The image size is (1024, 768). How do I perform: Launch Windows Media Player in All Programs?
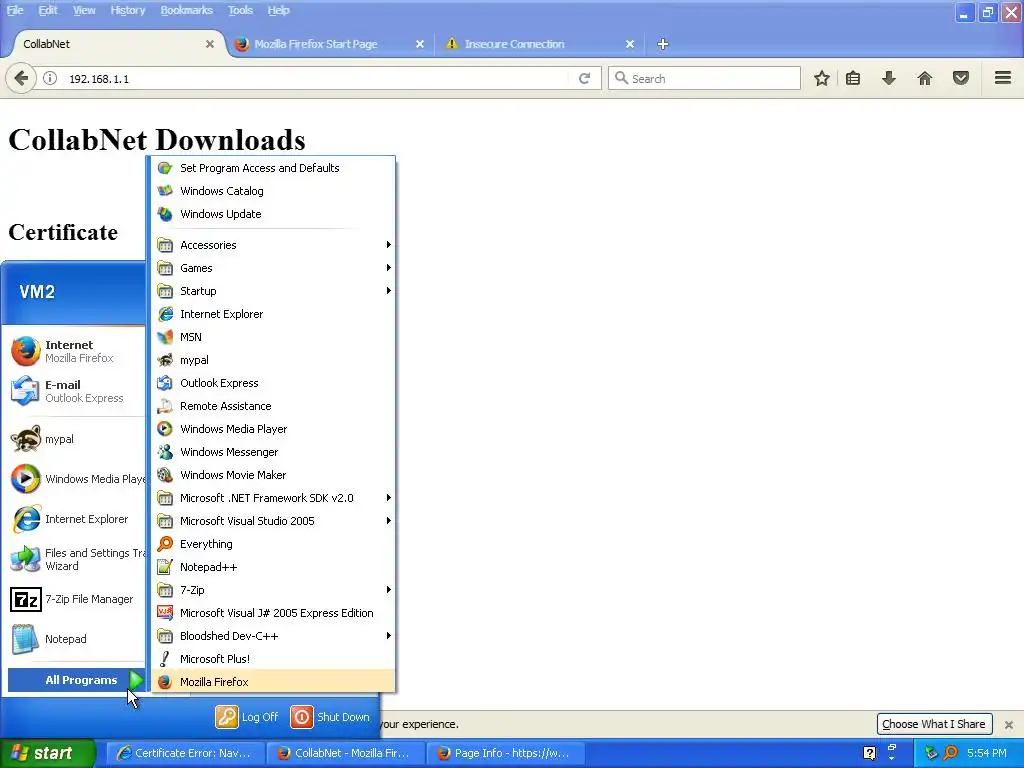coord(273,429)
